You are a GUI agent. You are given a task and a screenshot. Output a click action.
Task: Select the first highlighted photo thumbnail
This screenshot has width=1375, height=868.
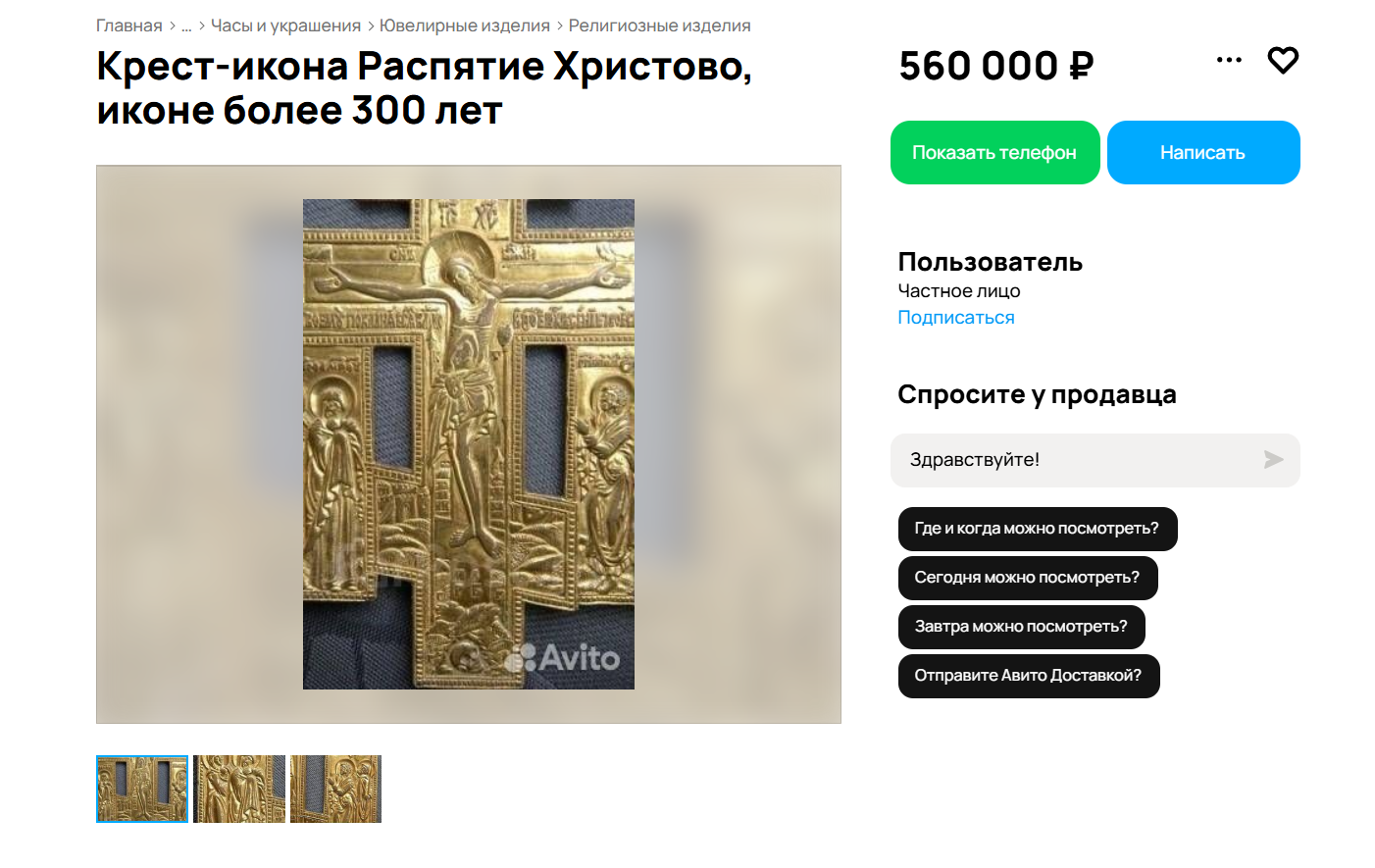(142, 789)
